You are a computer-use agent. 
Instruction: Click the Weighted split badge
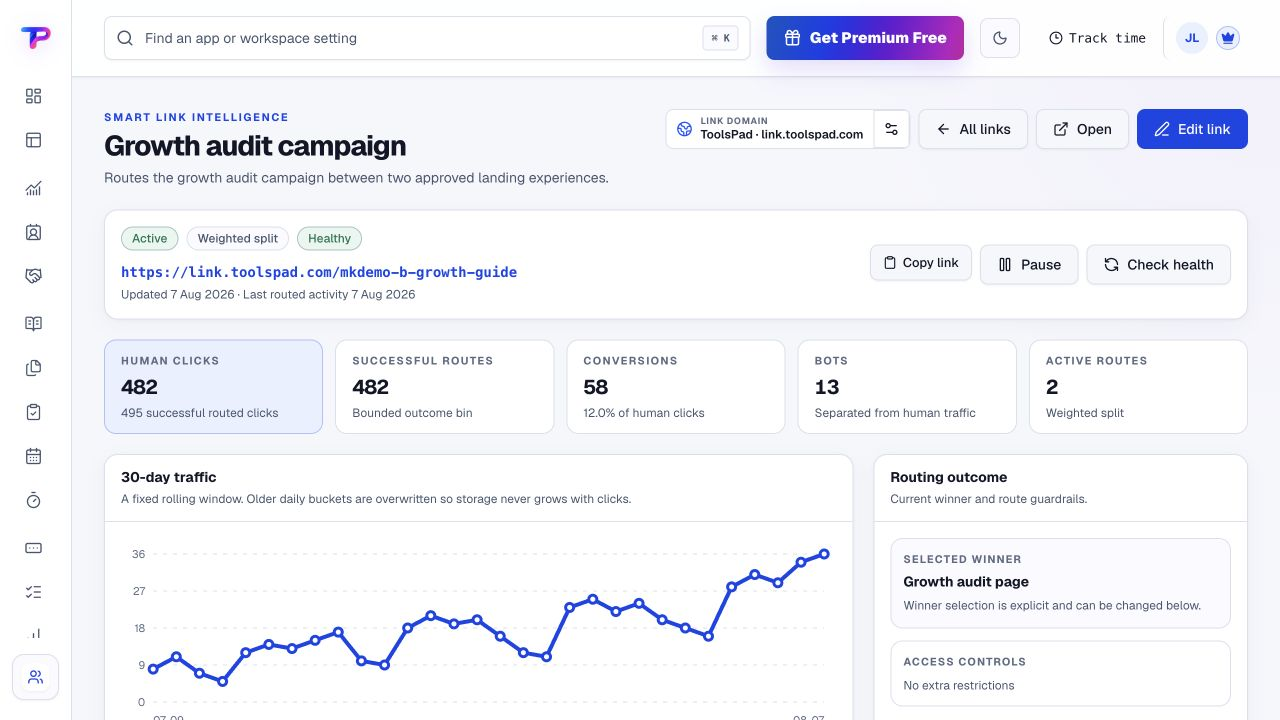(238, 238)
